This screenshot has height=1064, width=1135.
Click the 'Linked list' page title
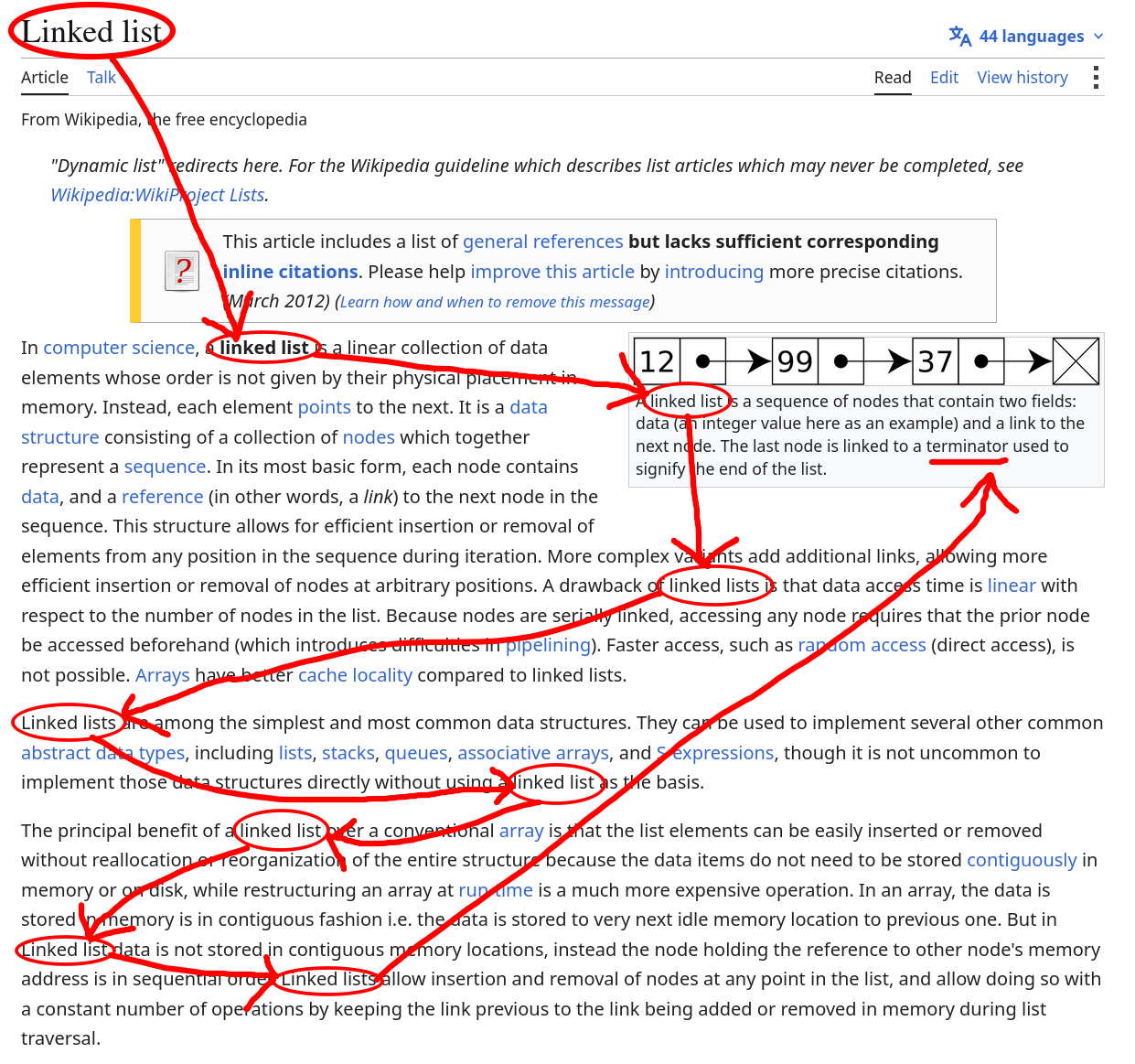click(91, 31)
